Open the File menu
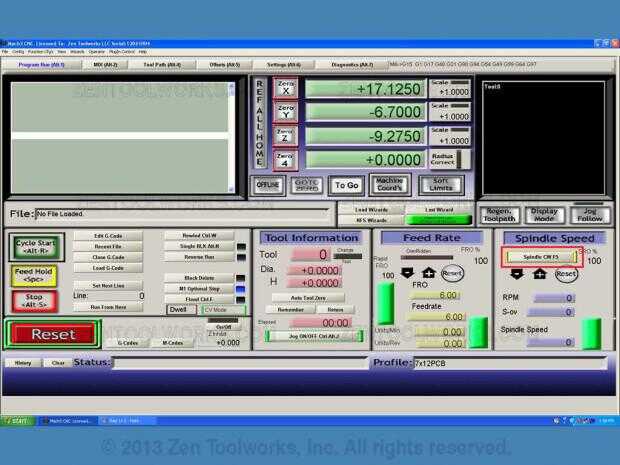 (5, 52)
